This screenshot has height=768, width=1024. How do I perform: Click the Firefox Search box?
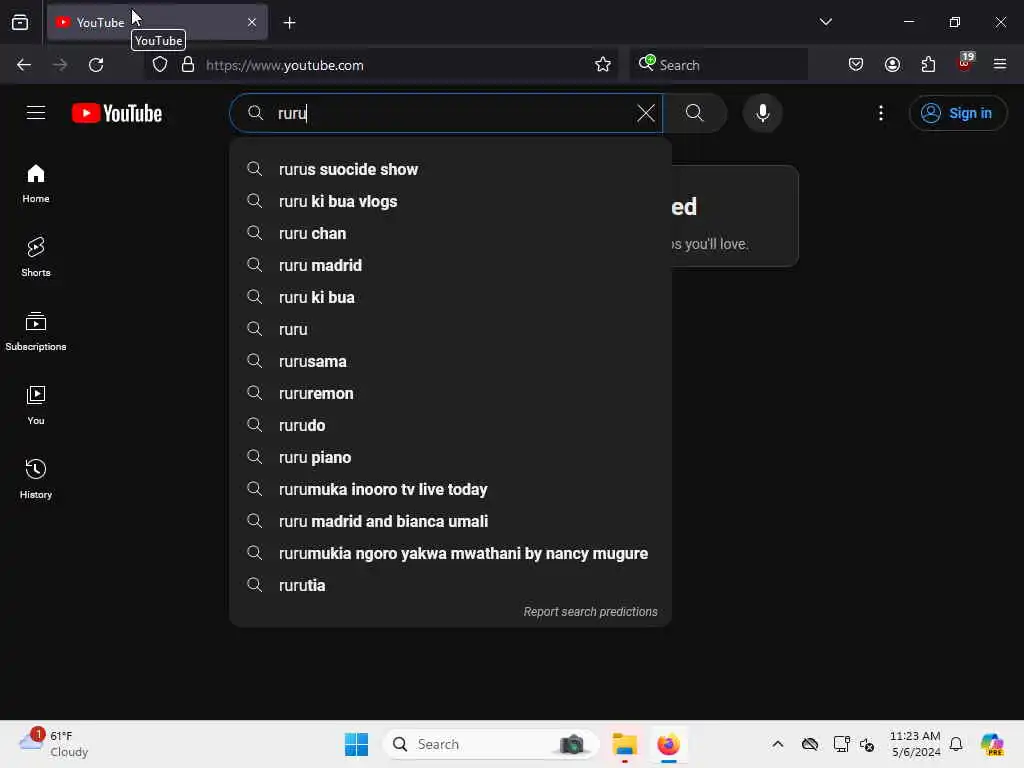719,65
